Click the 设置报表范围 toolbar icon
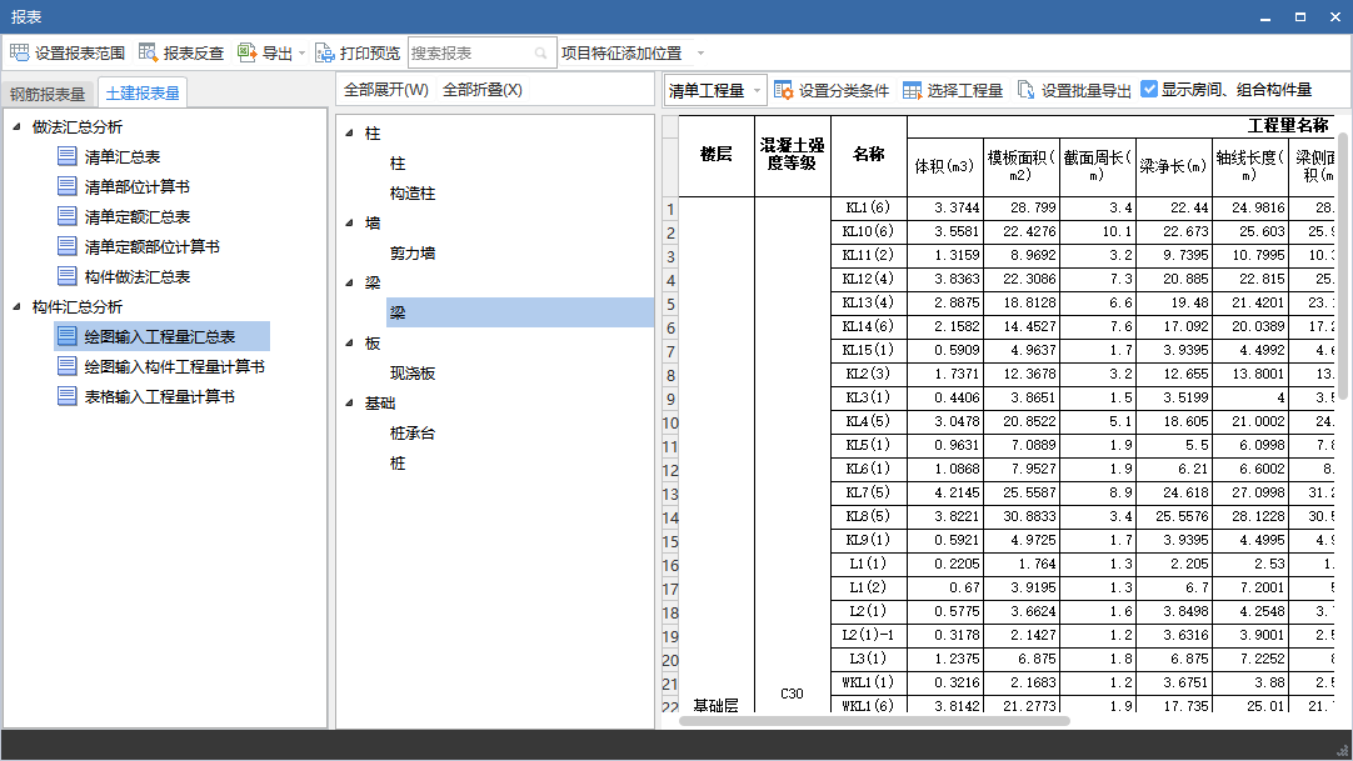1353x761 pixels. point(20,53)
